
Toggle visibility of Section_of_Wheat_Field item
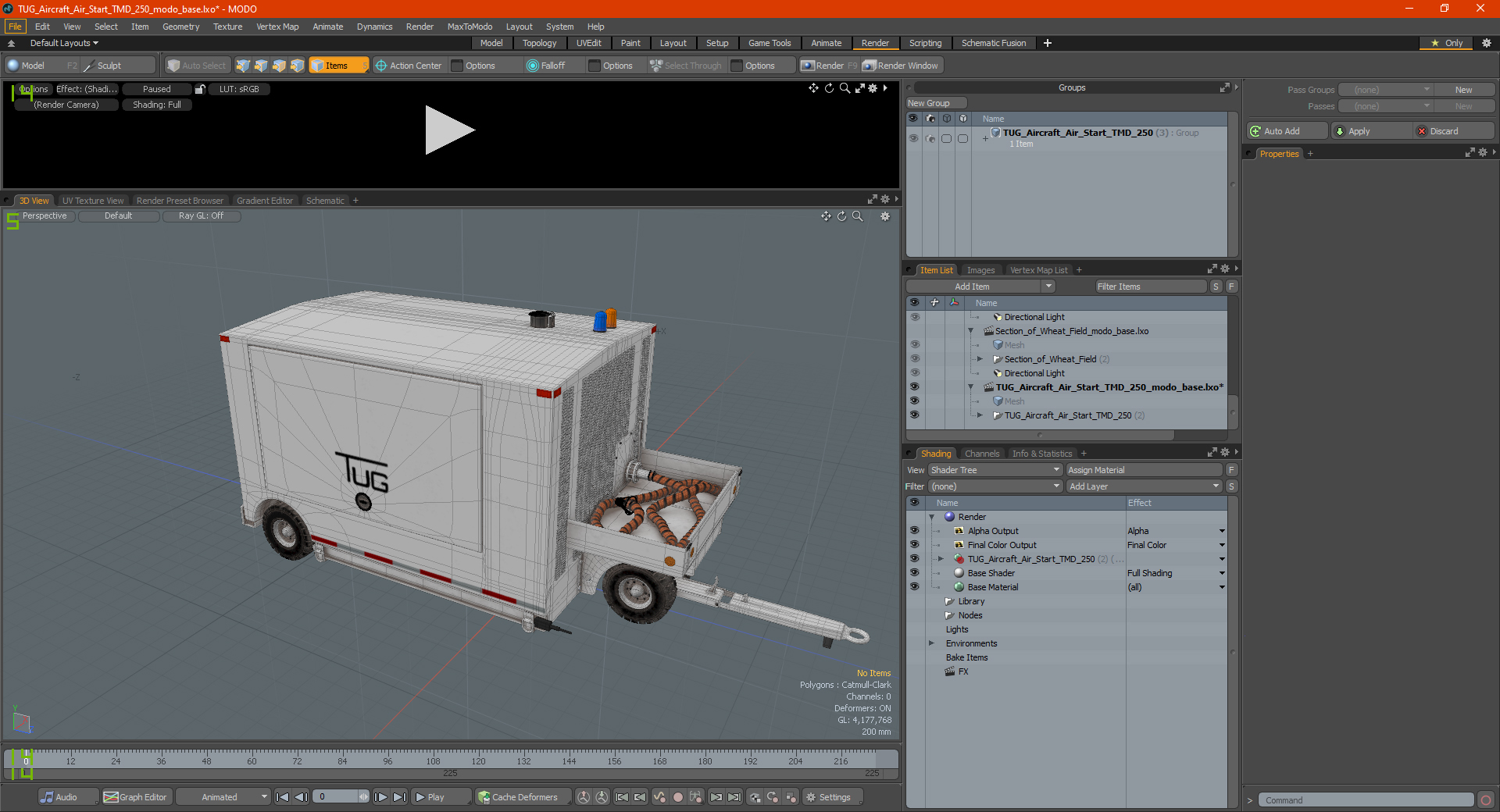tap(914, 359)
